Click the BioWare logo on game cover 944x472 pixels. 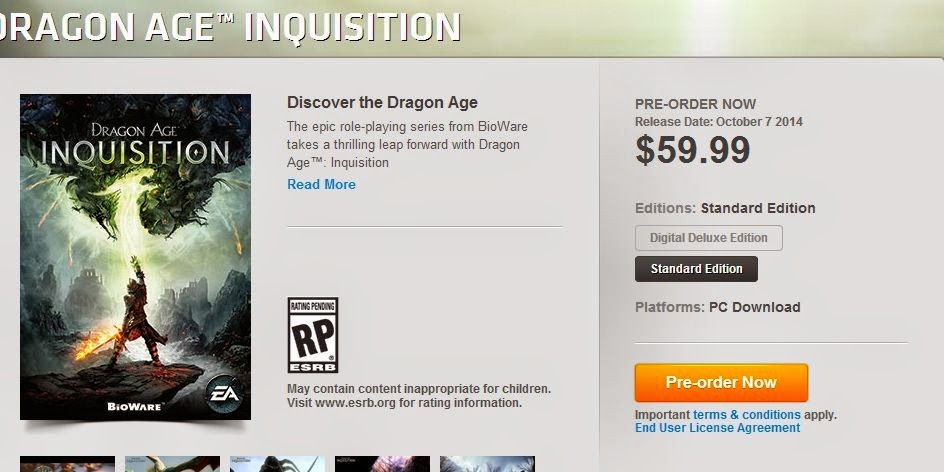coord(134,406)
